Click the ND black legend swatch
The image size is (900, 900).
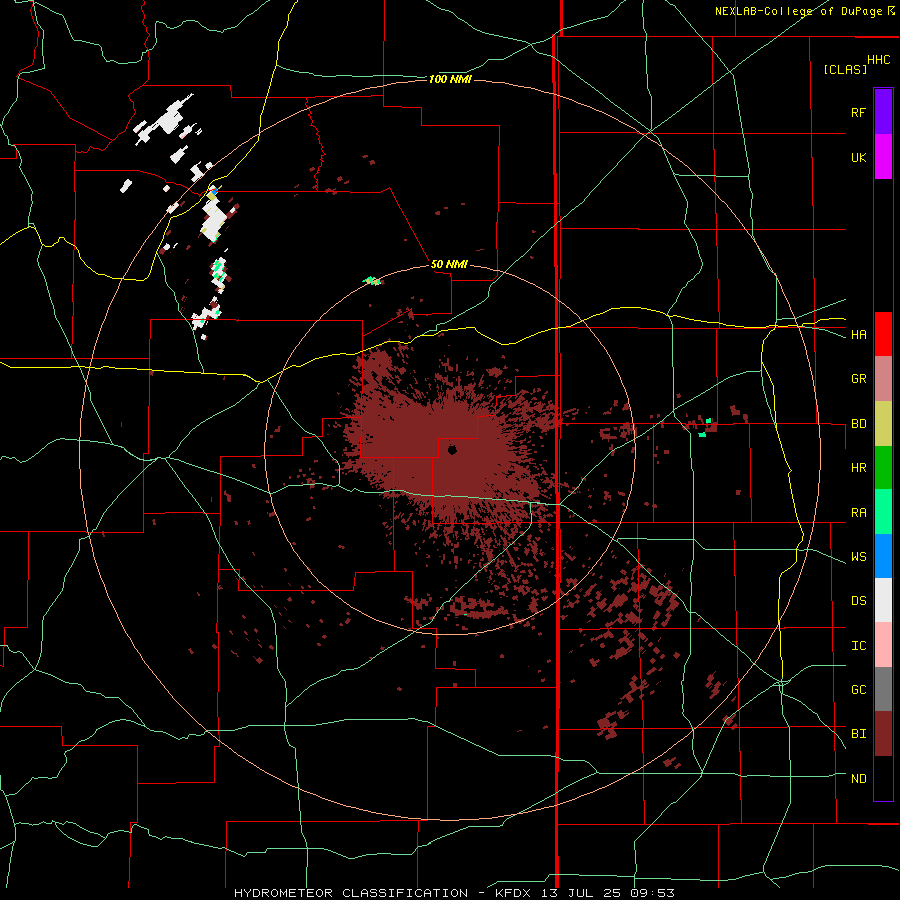[x=883, y=778]
